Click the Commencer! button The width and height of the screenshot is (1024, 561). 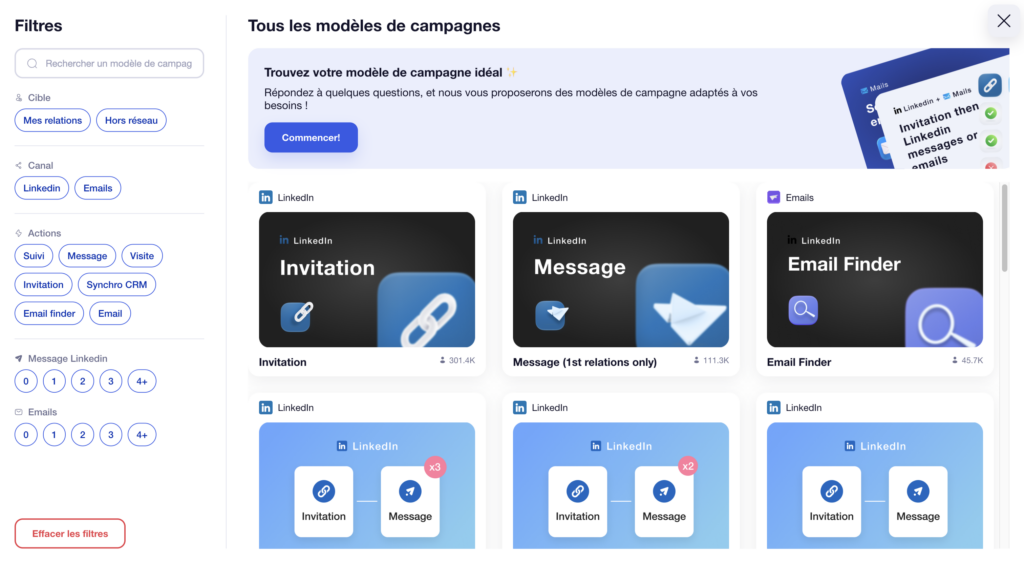(311, 138)
